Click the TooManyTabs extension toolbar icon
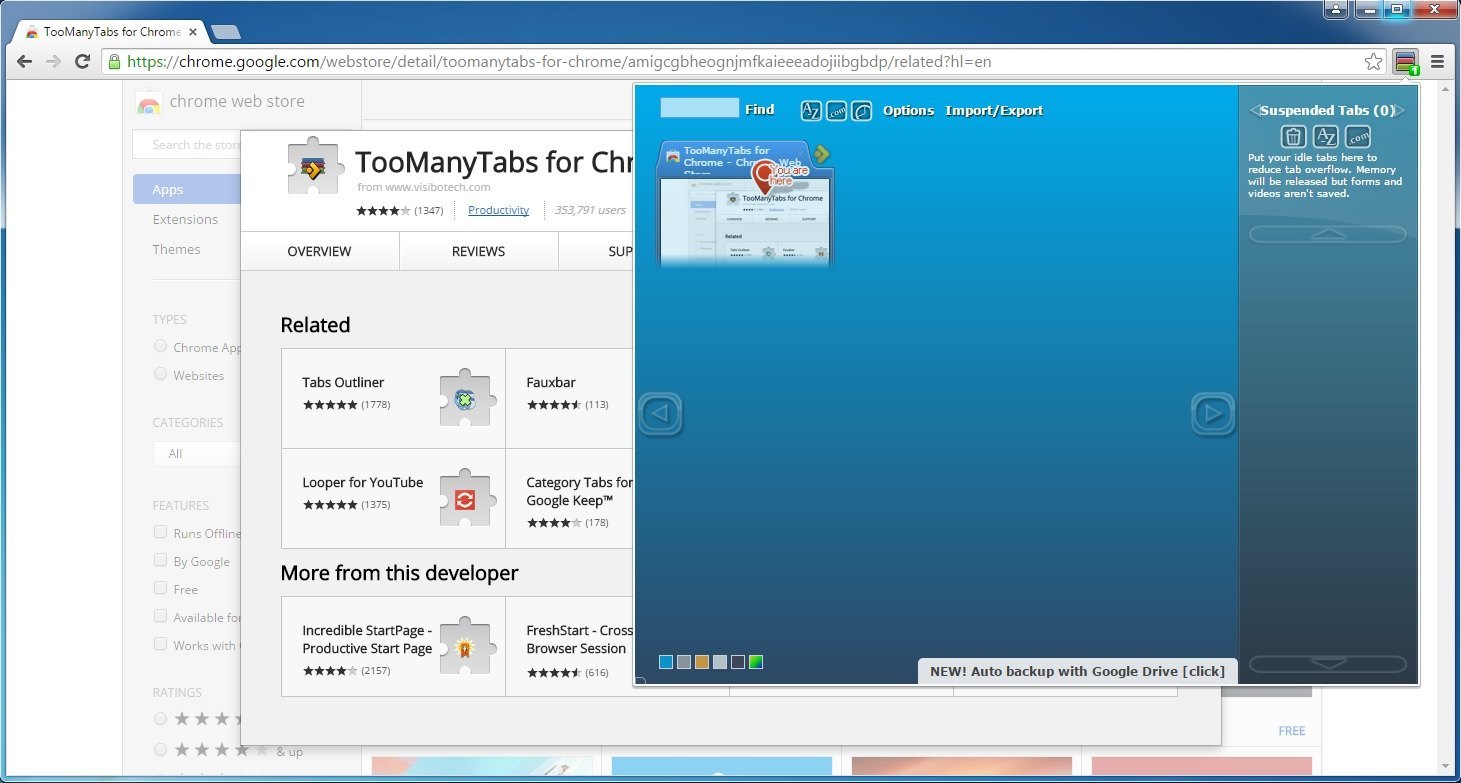This screenshot has height=783, width=1461. coord(1406,62)
